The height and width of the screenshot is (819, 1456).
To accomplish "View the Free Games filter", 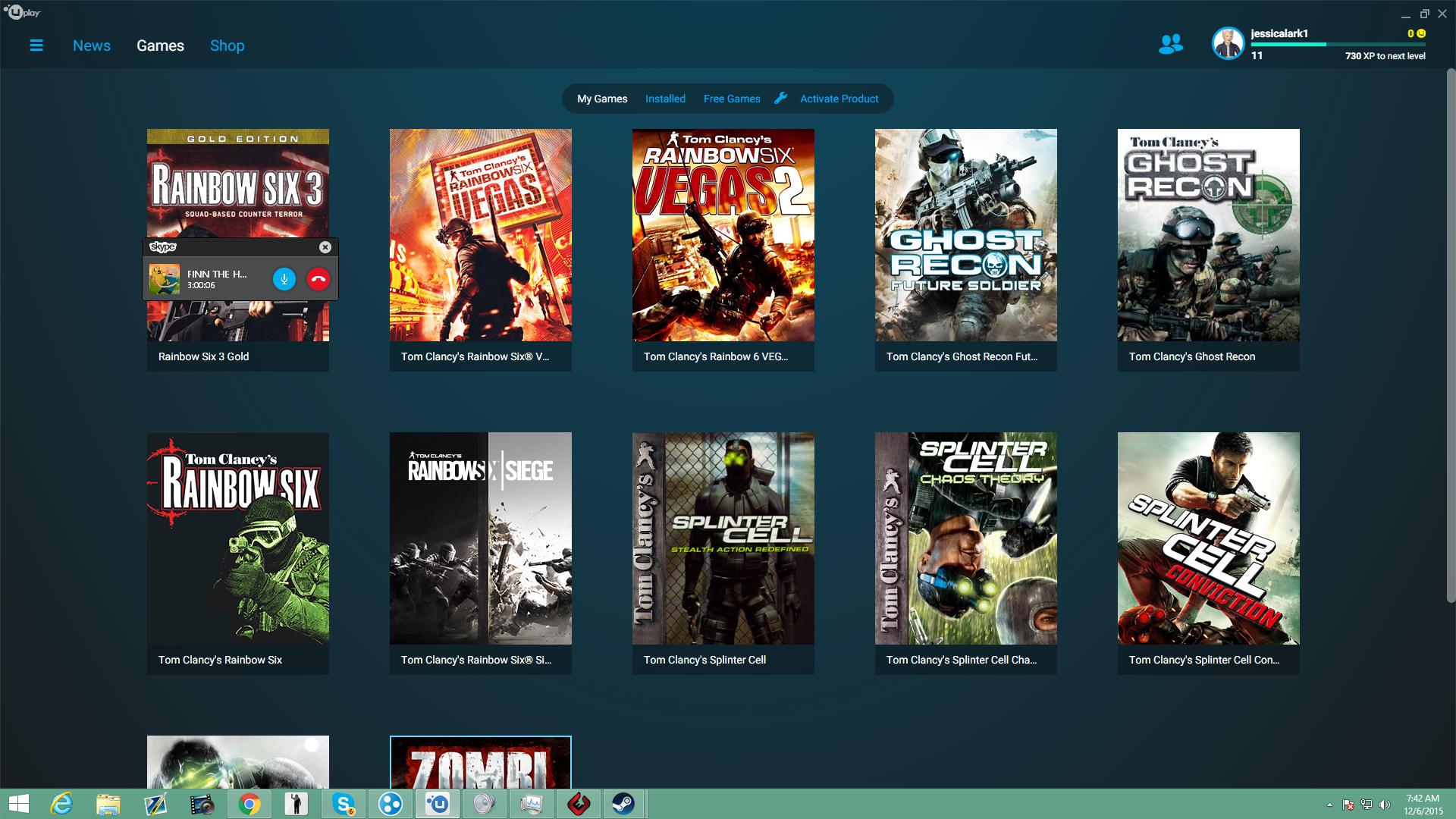I will (732, 99).
